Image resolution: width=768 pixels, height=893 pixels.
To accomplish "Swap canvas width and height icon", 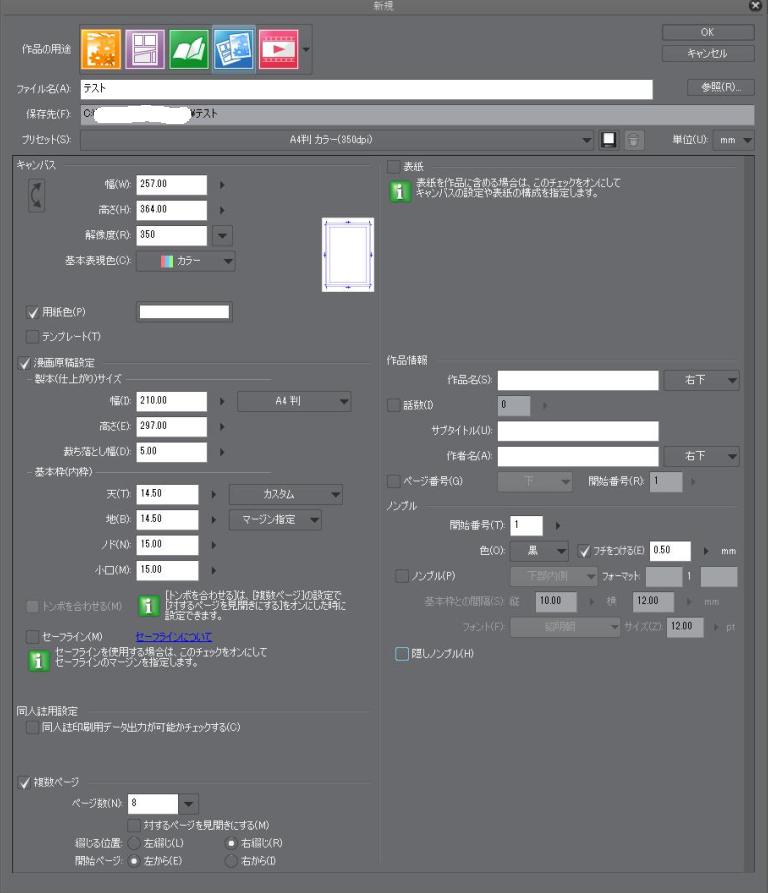I will [36, 195].
